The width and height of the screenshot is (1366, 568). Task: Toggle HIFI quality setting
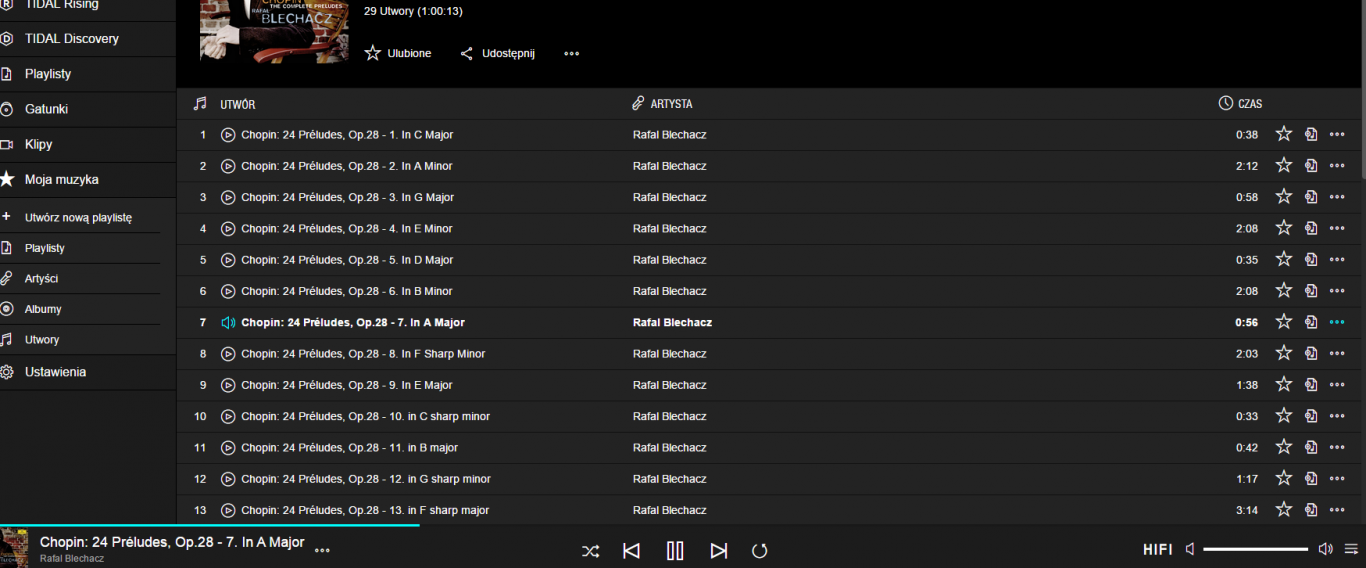click(1158, 550)
